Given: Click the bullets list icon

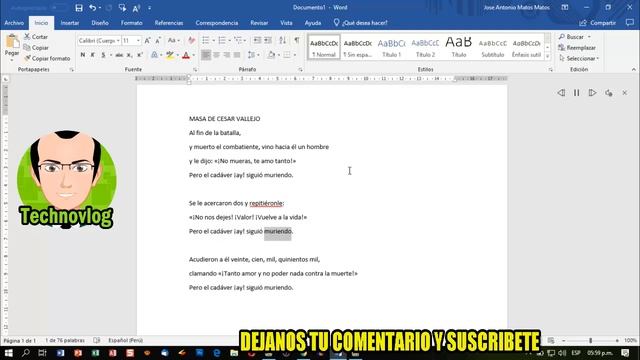Looking at the screenshot, I should (206, 40).
